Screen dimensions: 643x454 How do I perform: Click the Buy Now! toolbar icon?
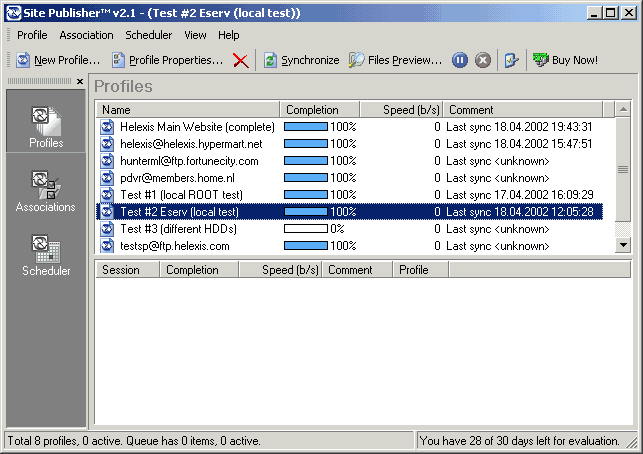(x=540, y=60)
